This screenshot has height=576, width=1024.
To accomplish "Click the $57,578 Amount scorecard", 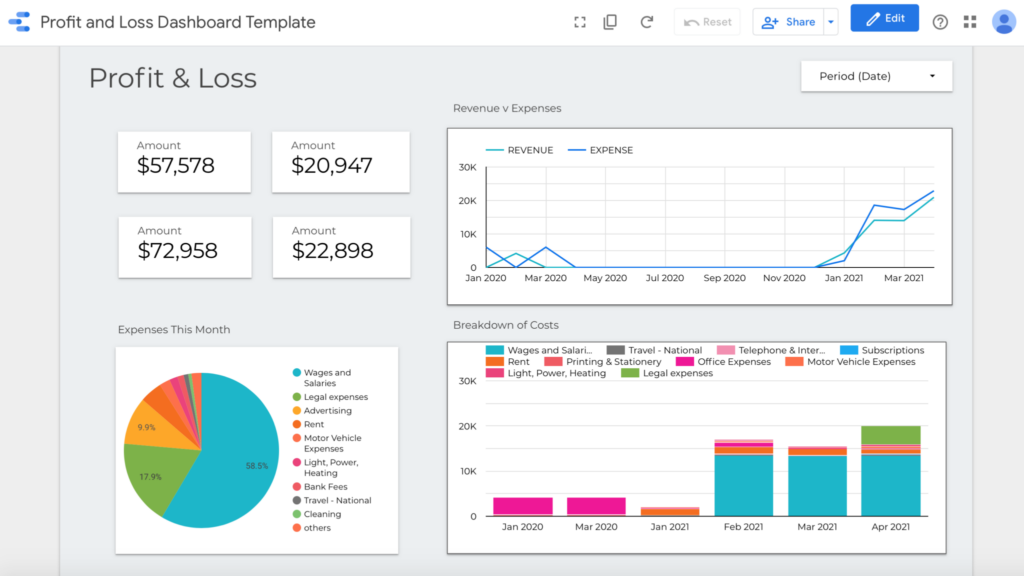I will tap(184, 161).
